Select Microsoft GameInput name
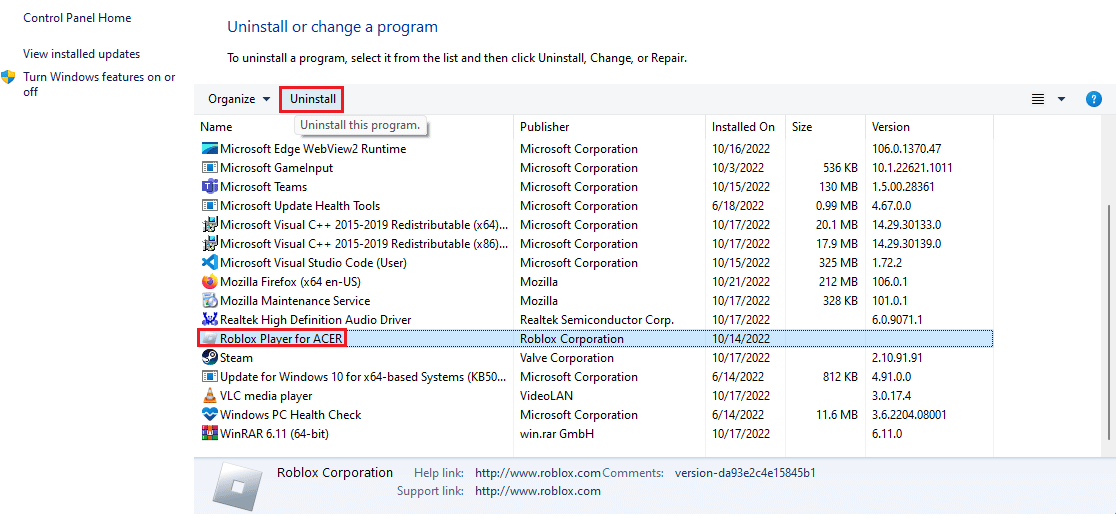The width and height of the screenshot is (1116, 518). 276,168
